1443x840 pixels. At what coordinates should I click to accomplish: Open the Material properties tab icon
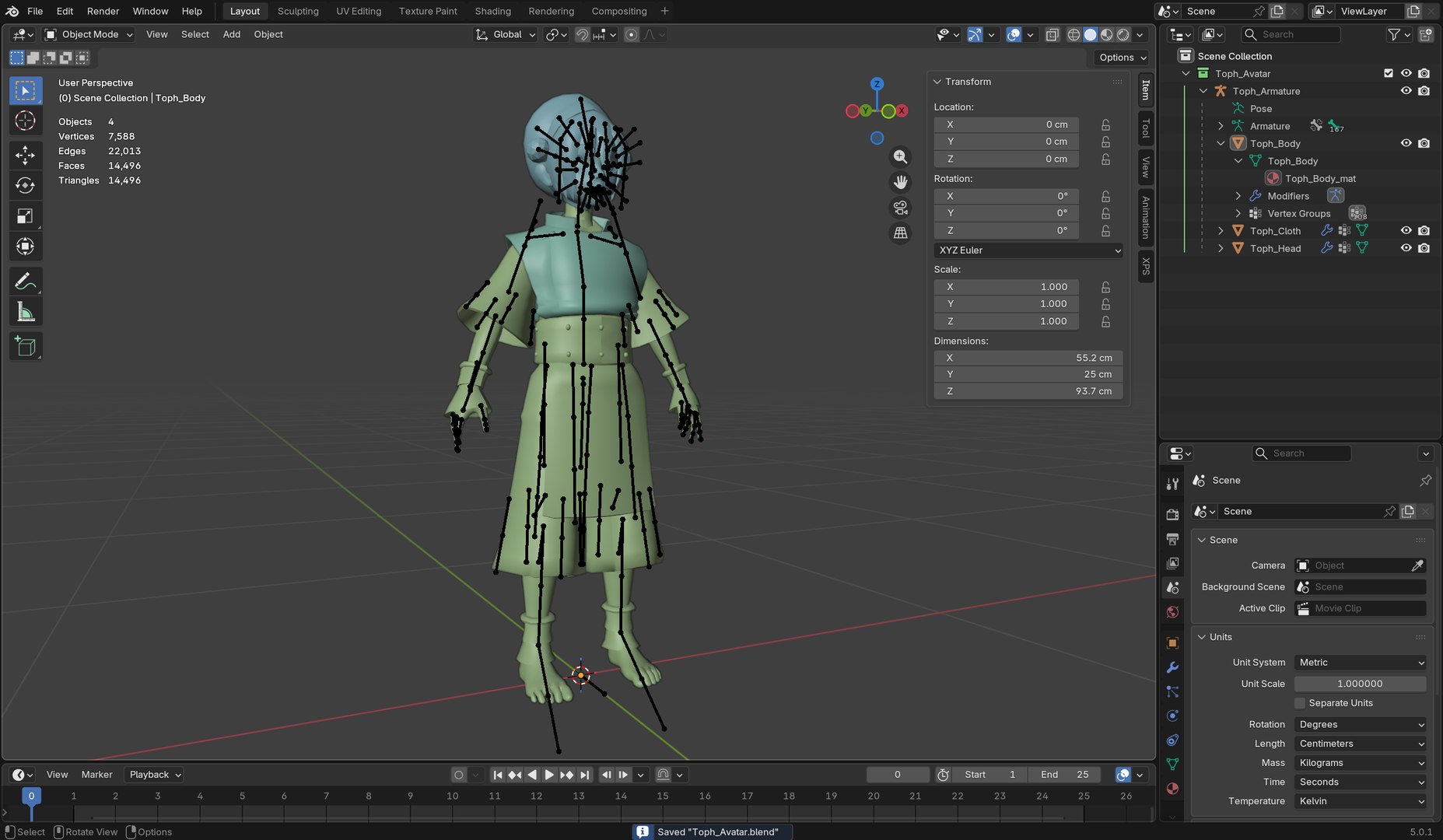pyautogui.click(x=1172, y=789)
